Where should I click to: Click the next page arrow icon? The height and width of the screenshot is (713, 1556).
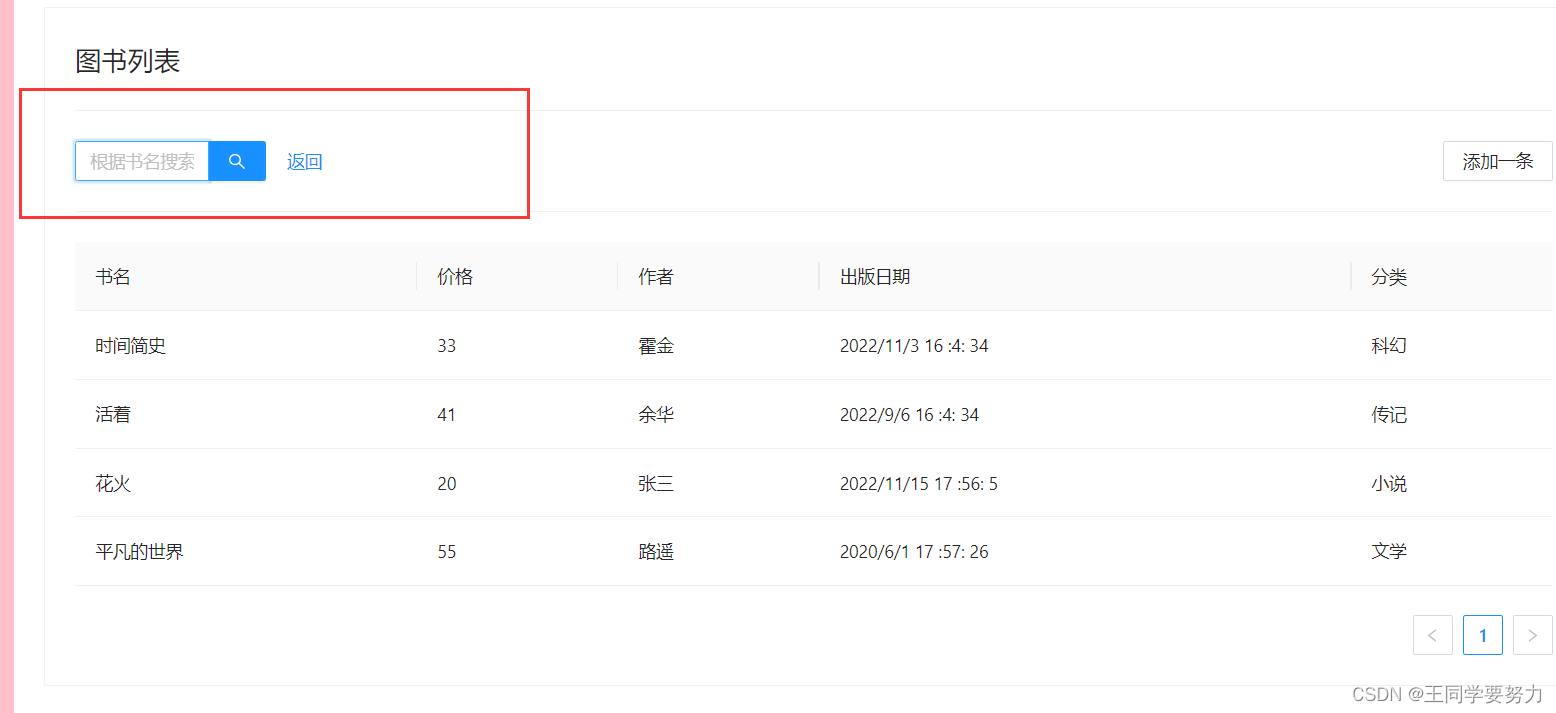point(1532,635)
